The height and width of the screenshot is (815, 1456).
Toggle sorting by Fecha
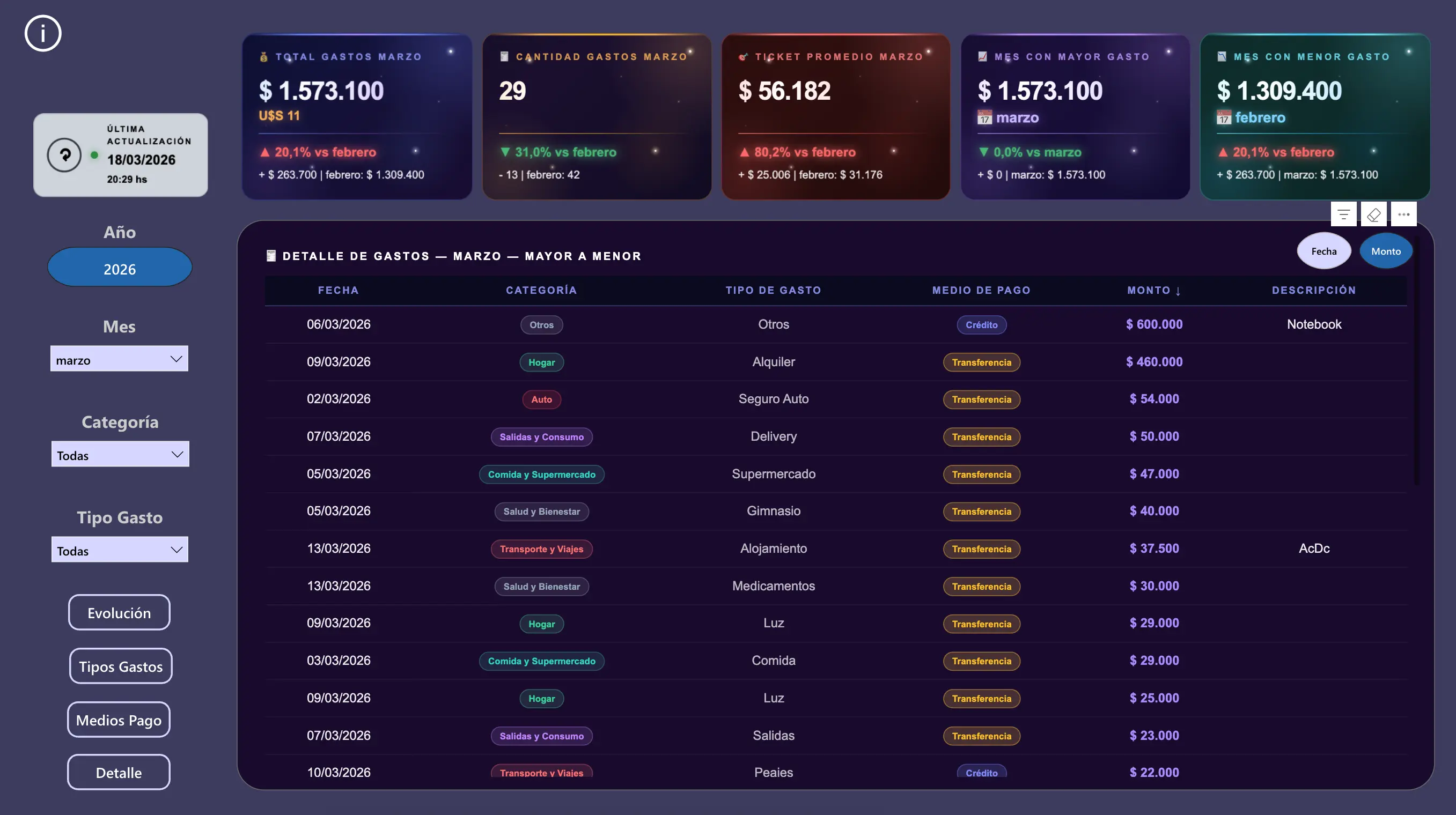pyautogui.click(x=1323, y=251)
